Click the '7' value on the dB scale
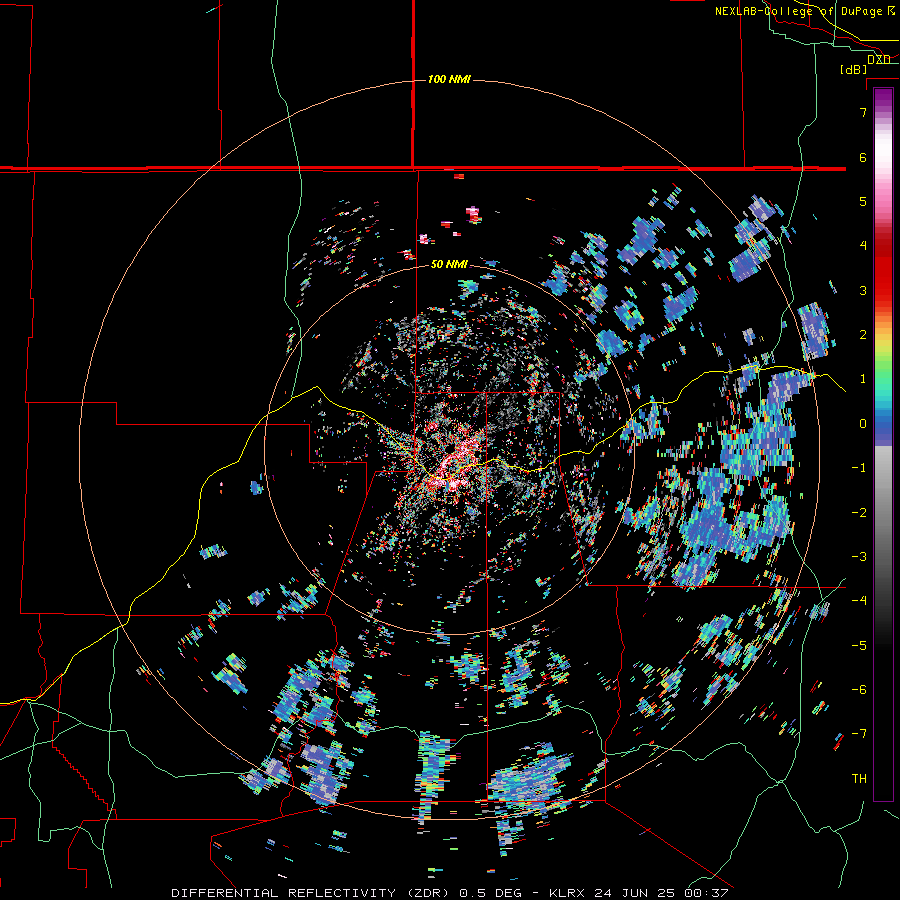This screenshot has height=900, width=900. pyautogui.click(x=863, y=112)
